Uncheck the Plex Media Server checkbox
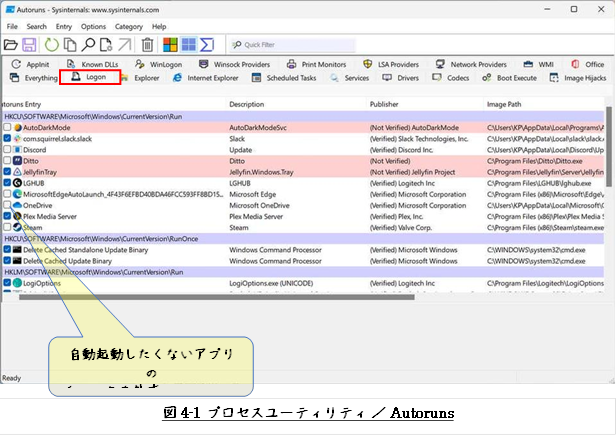Screen dimensions: 616x435 click(7, 216)
